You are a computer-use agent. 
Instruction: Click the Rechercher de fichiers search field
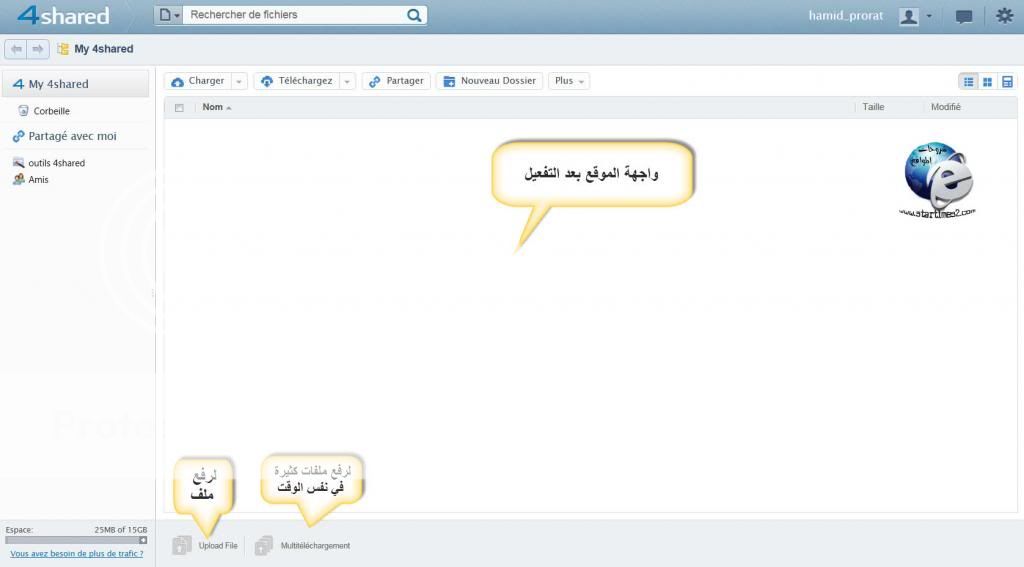295,15
